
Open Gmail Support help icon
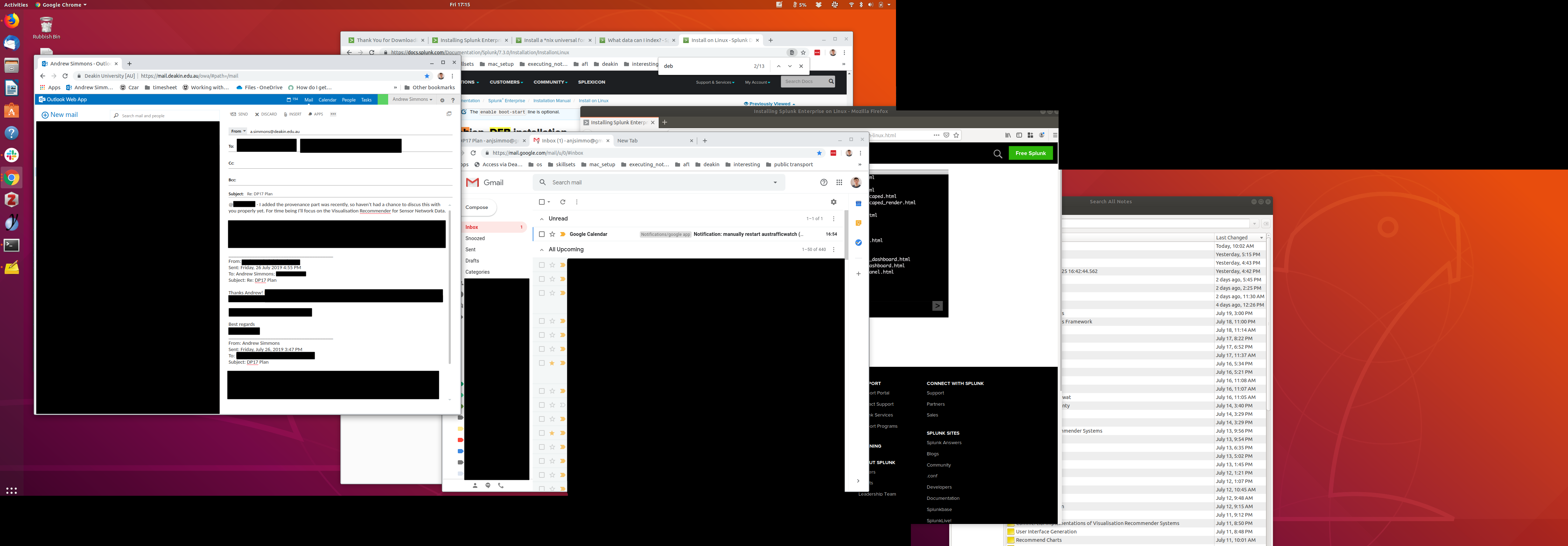(x=824, y=183)
